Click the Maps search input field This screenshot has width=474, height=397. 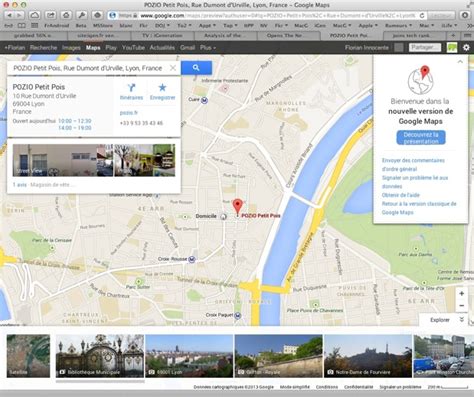click(x=88, y=68)
